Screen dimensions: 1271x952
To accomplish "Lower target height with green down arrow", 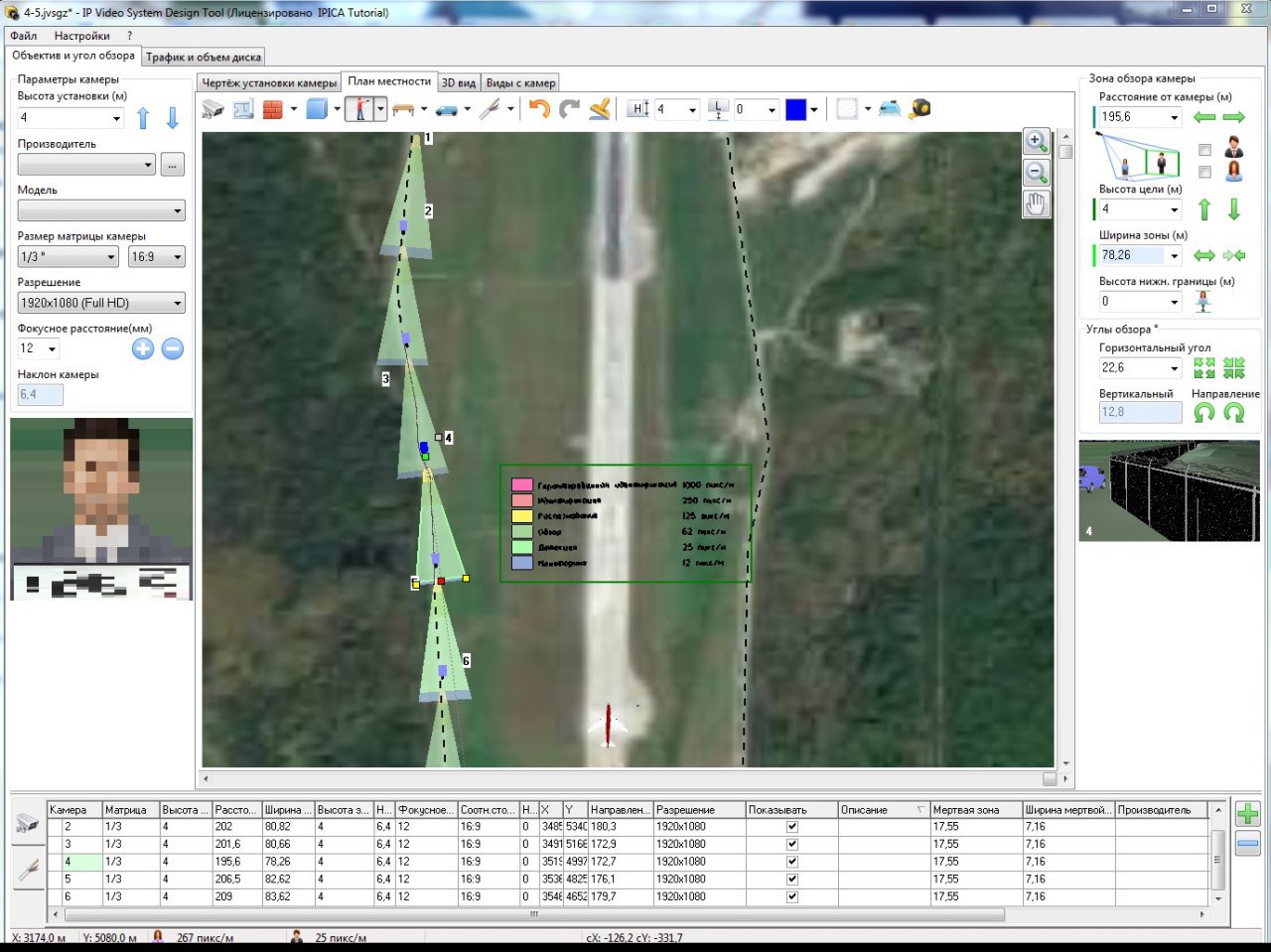I will click(x=1234, y=209).
